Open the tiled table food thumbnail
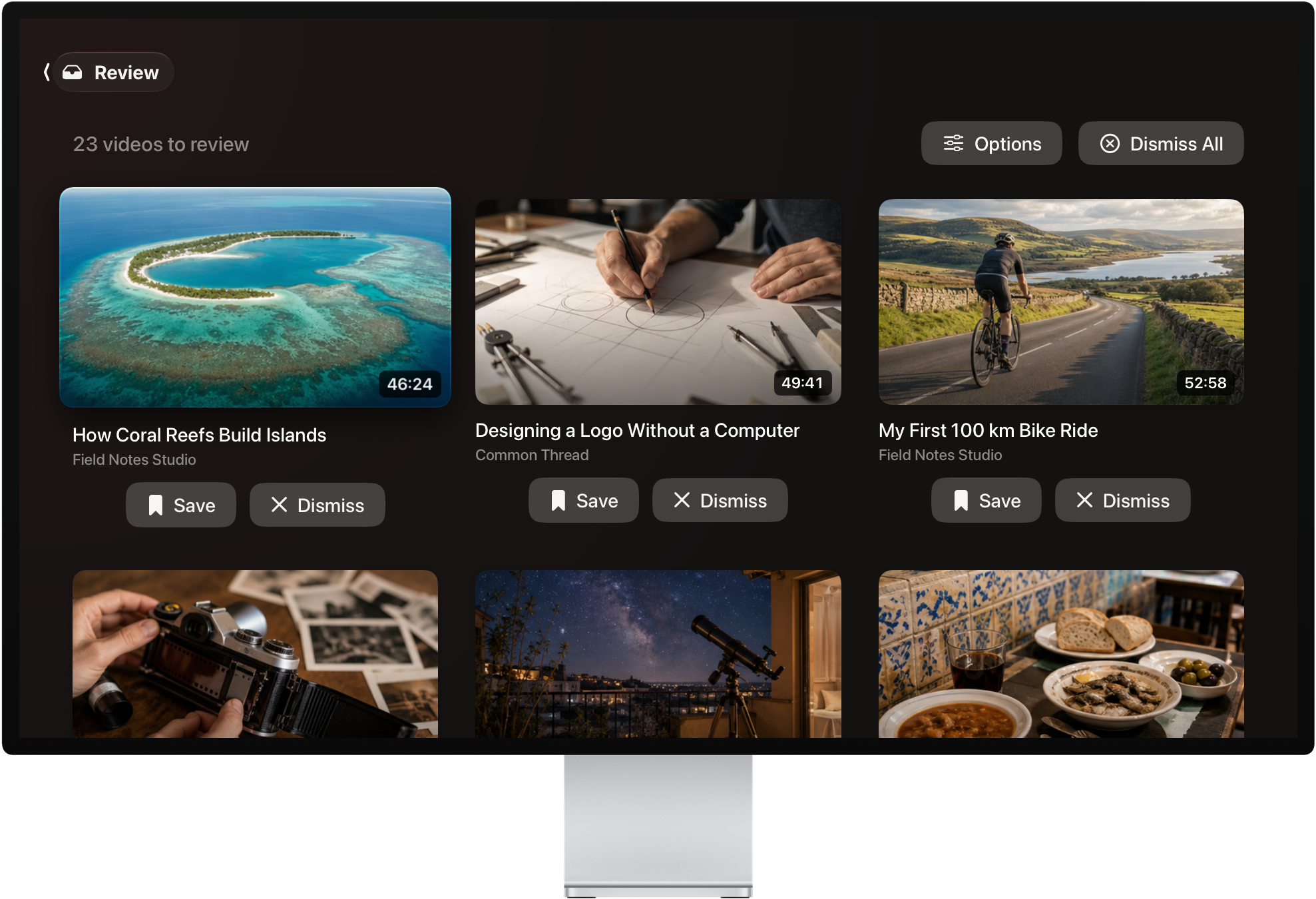The height and width of the screenshot is (899, 1316). (1061, 653)
